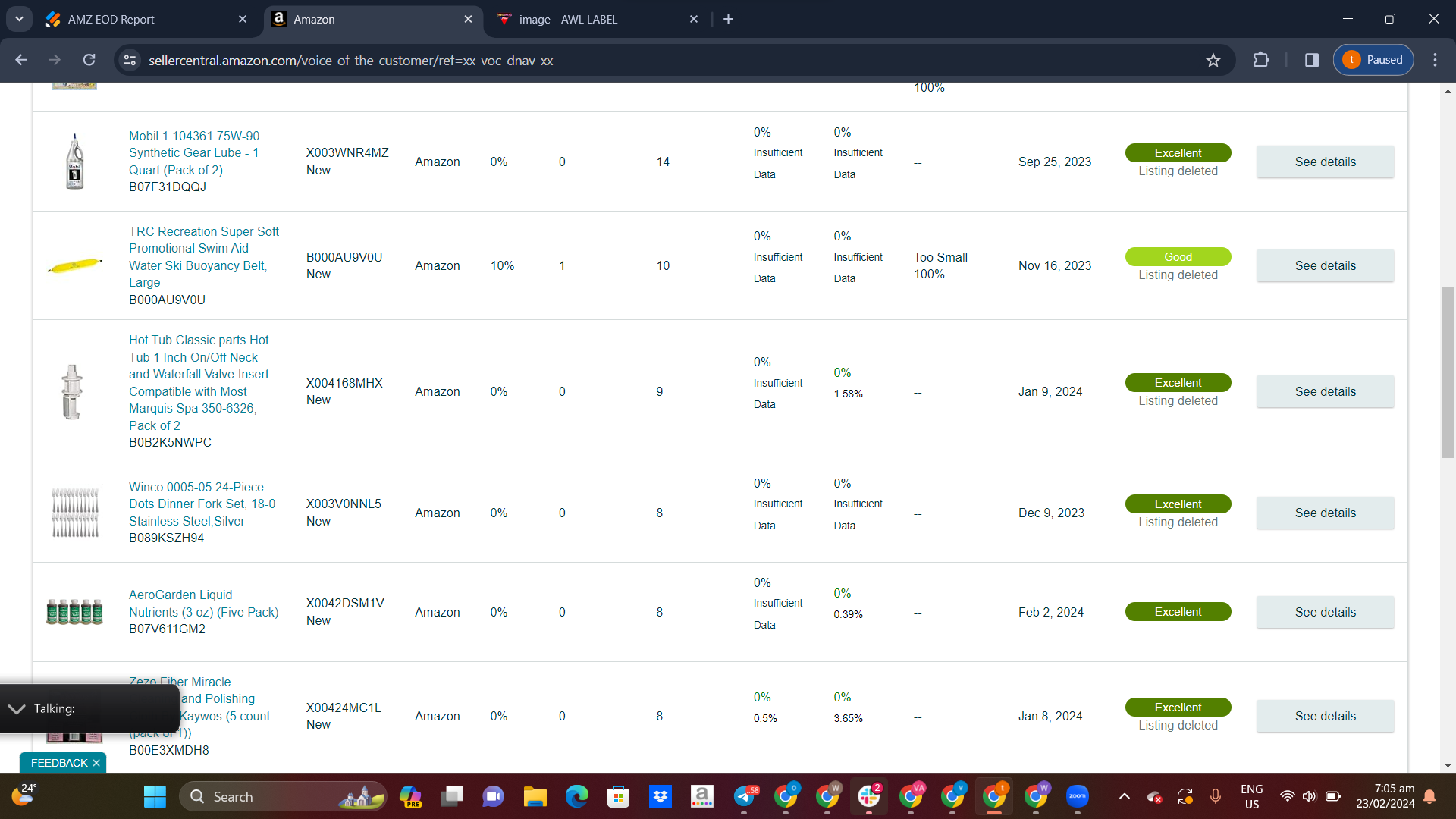Bookmark this page with the star icon
Viewport: 1456px width, 819px height.
tap(1213, 60)
